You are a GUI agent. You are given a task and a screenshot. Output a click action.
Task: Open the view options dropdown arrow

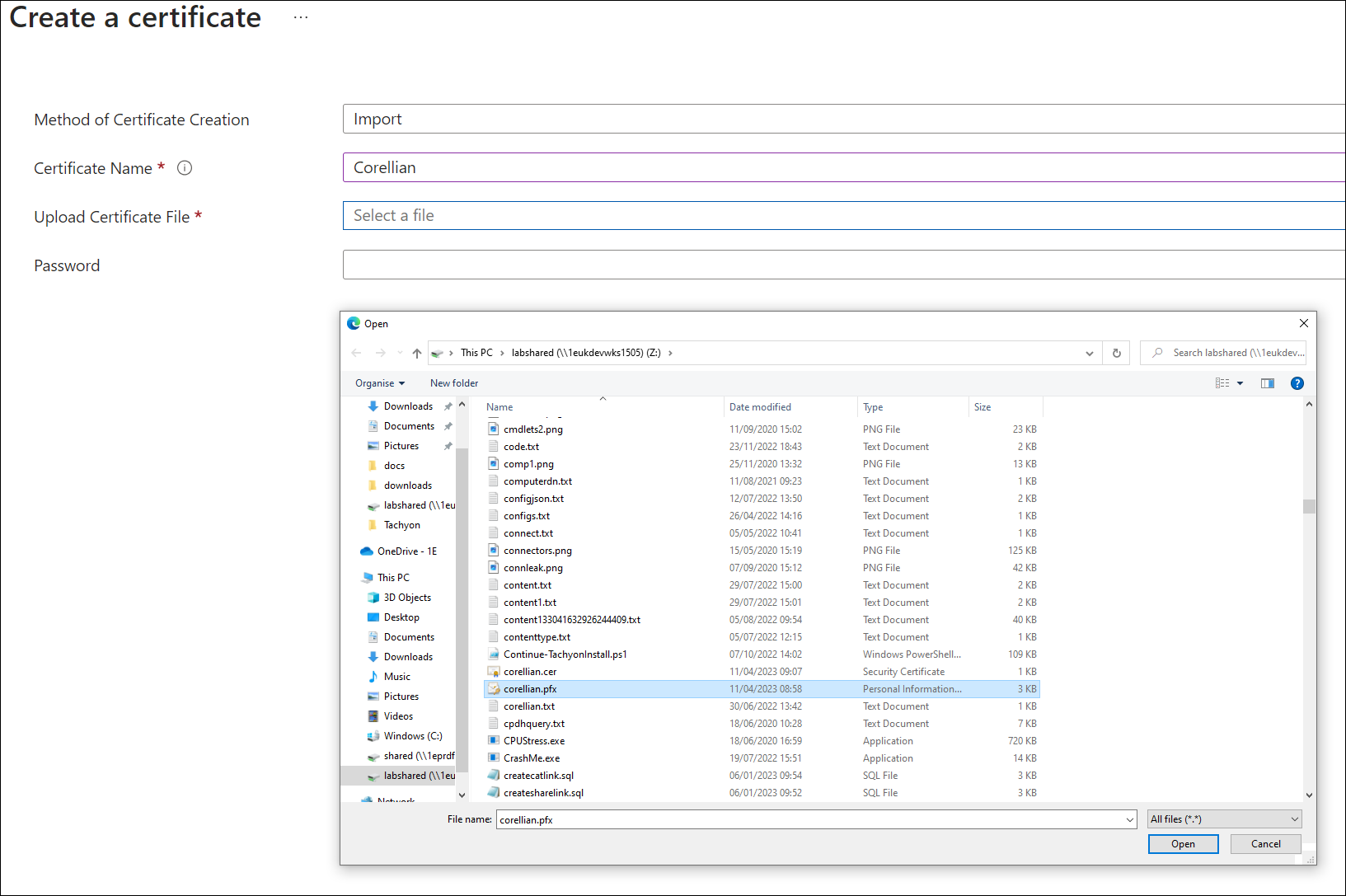[x=1240, y=383]
